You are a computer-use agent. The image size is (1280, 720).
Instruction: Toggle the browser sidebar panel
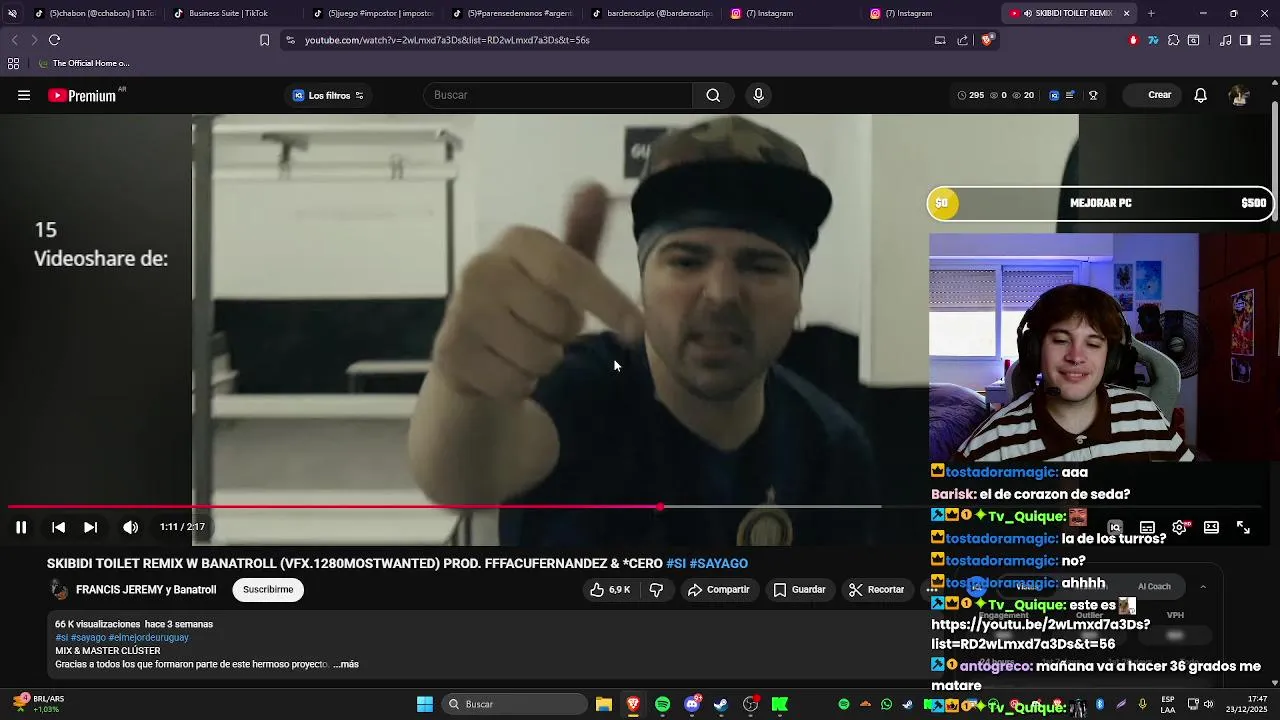pyautogui.click(x=1245, y=40)
